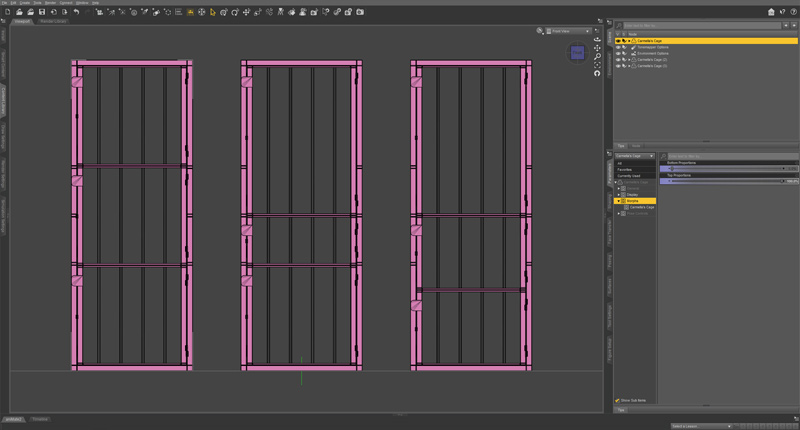
Task: Click the Save file icon in toolbar
Action: pyautogui.click(x=42, y=12)
